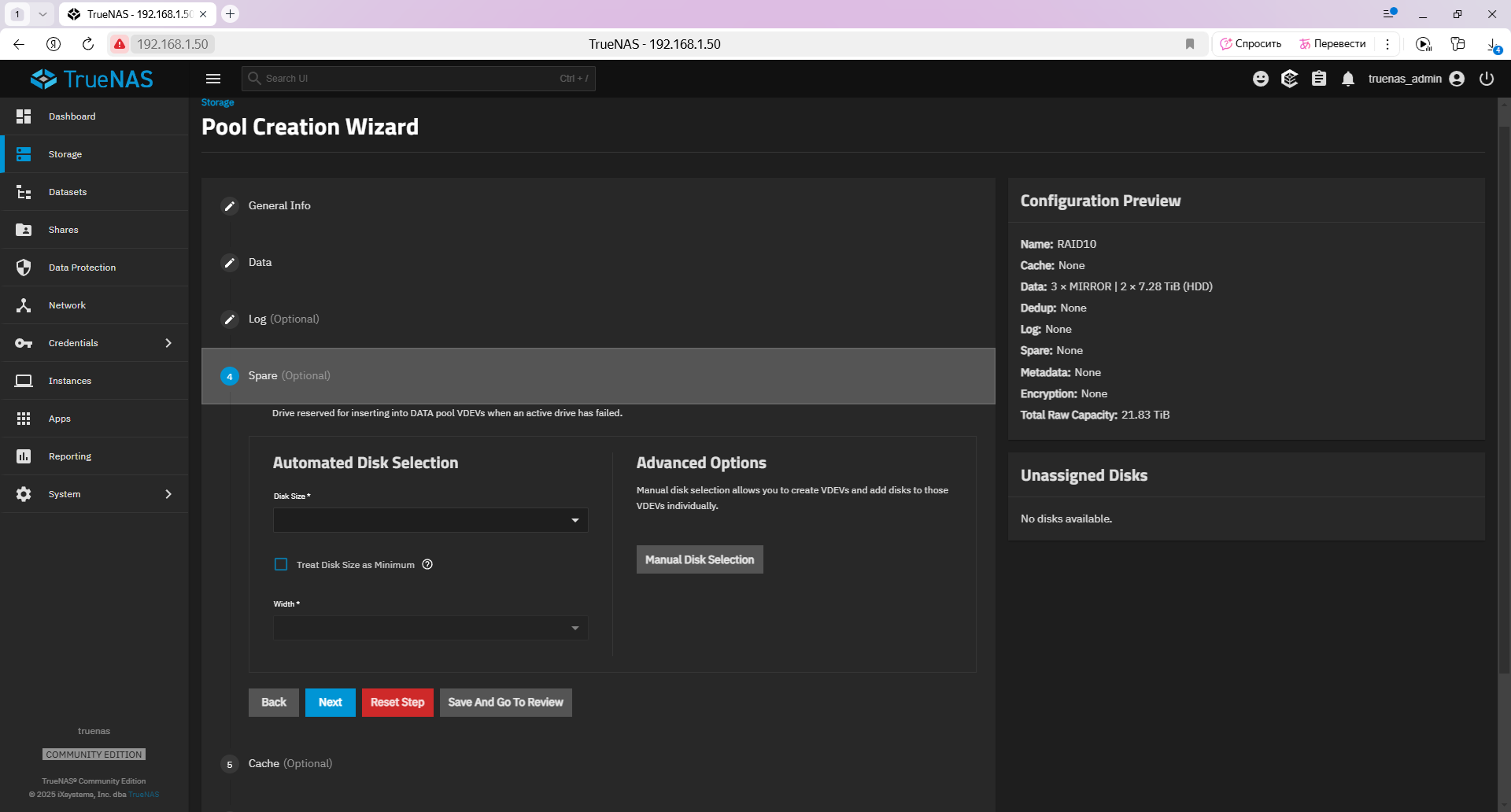
Task: Open the TrueCommand status icon
Action: [1289, 79]
